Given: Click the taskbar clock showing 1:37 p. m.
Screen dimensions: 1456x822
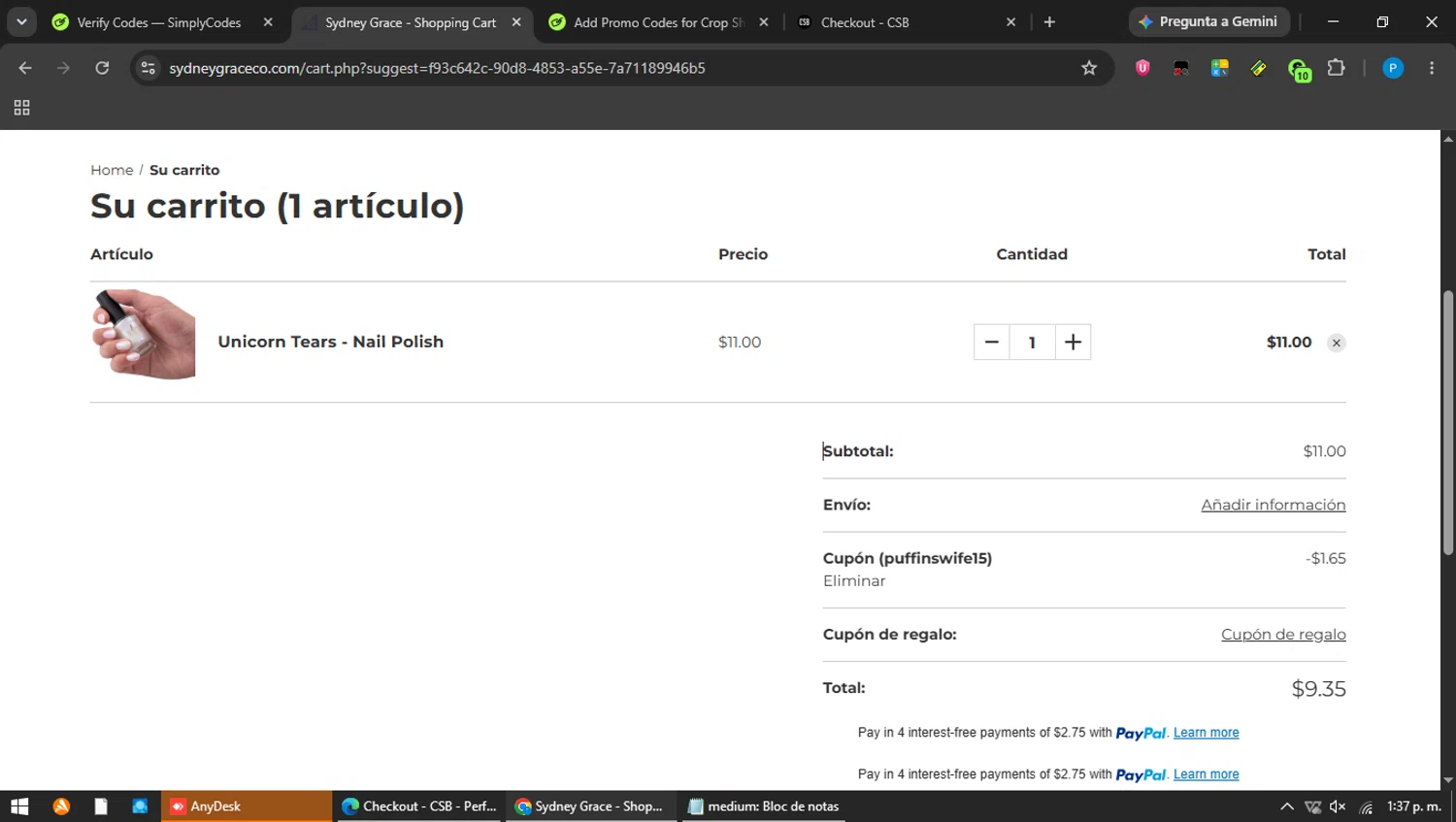Looking at the screenshot, I should tap(1414, 806).
